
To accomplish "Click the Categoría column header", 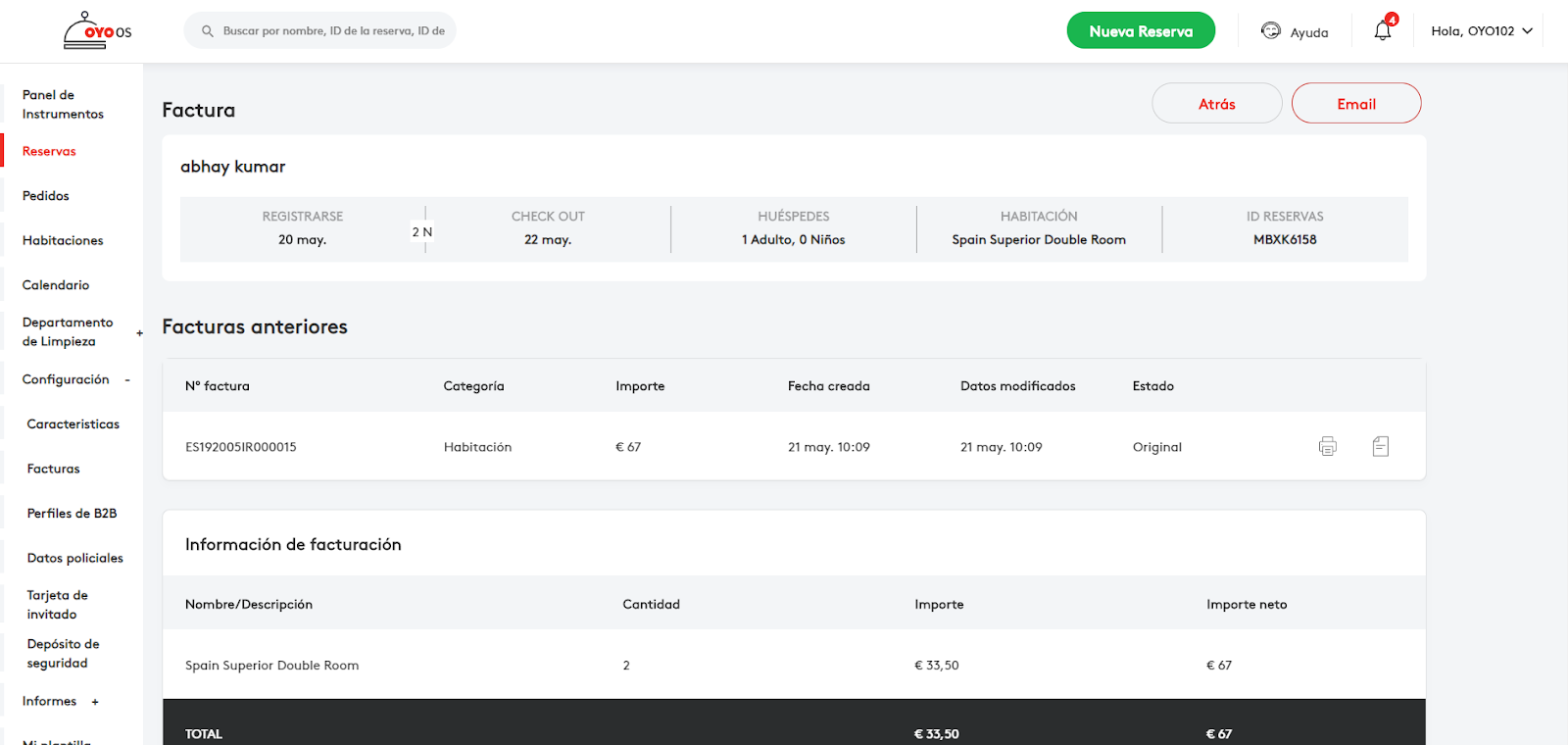I will click(474, 386).
